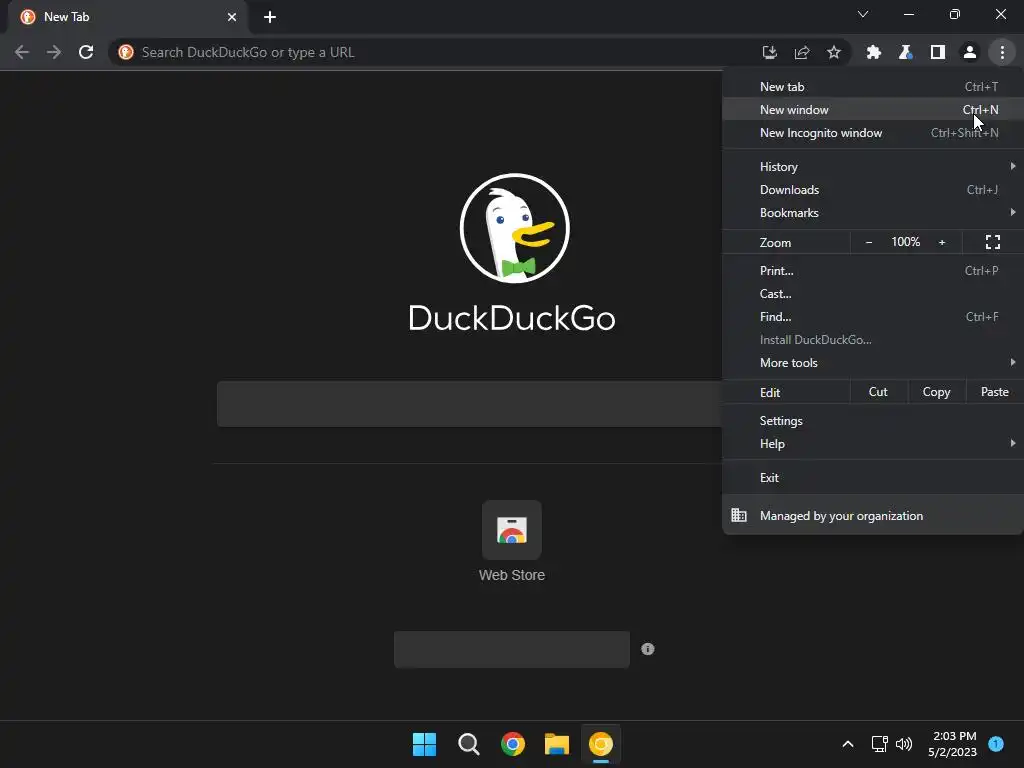Bookmark this tab with the star icon
1024x768 pixels.
[834, 52]
